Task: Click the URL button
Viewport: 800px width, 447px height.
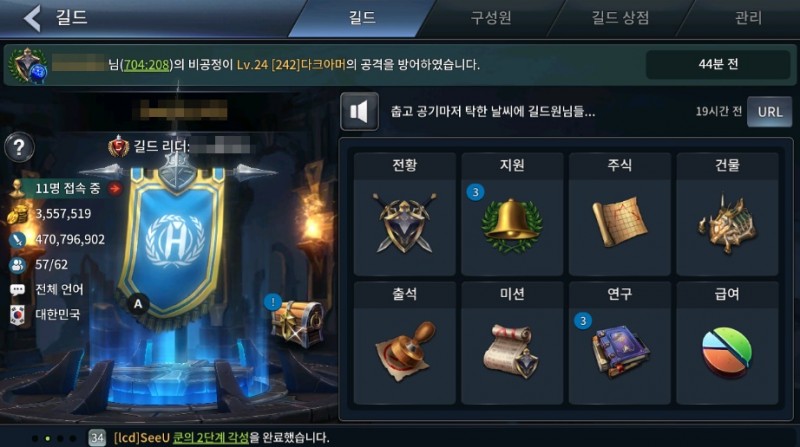Action: tap(770, 112)
